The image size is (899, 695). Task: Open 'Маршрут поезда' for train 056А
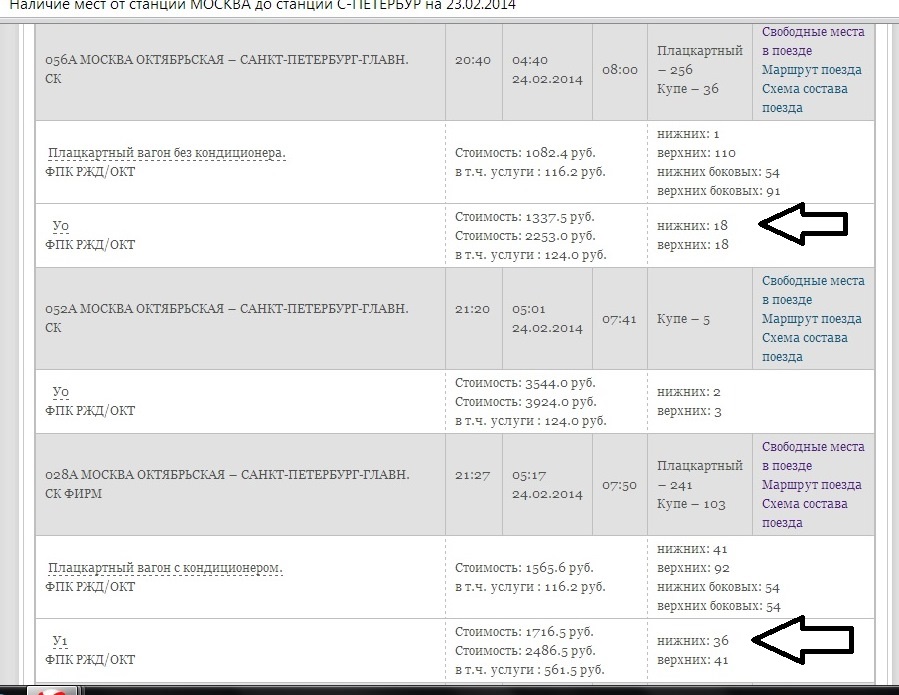(x=811, y=70)
